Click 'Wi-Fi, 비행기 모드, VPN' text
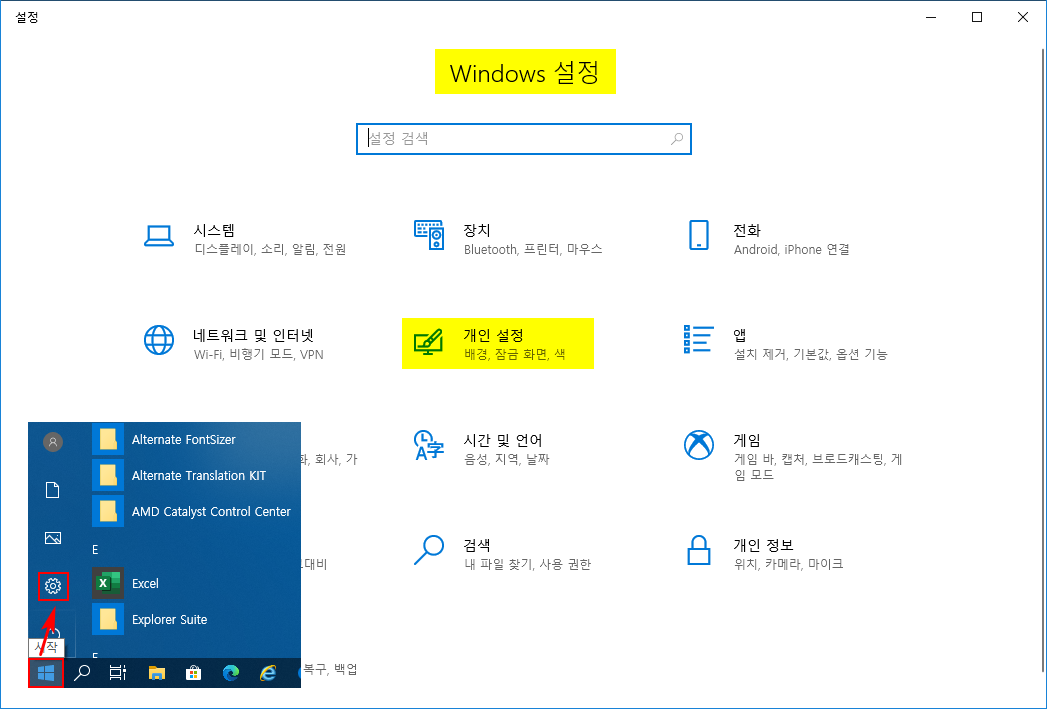 click(258, 354)
